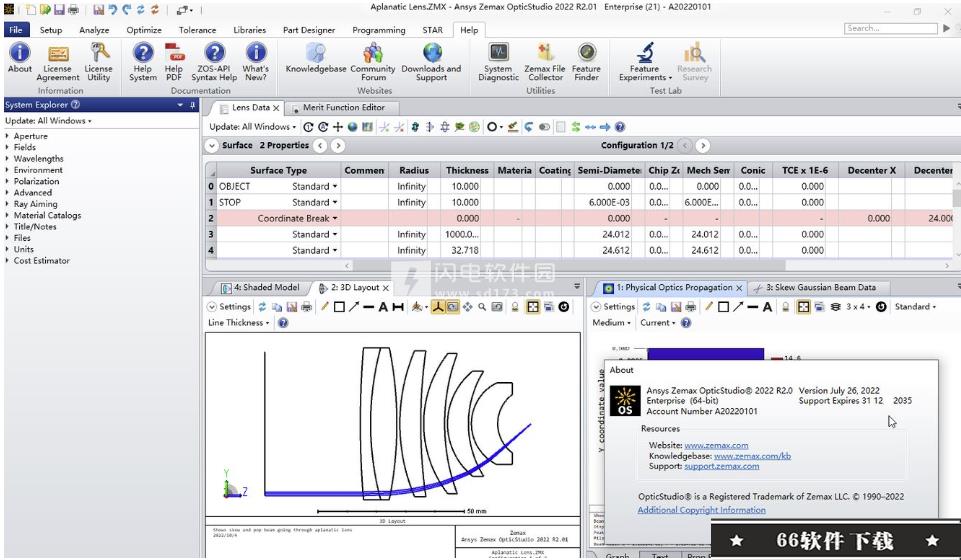Open support.zemax.com link
The width and height of the screenshot is (961, 560).
(x=721, y=466)
